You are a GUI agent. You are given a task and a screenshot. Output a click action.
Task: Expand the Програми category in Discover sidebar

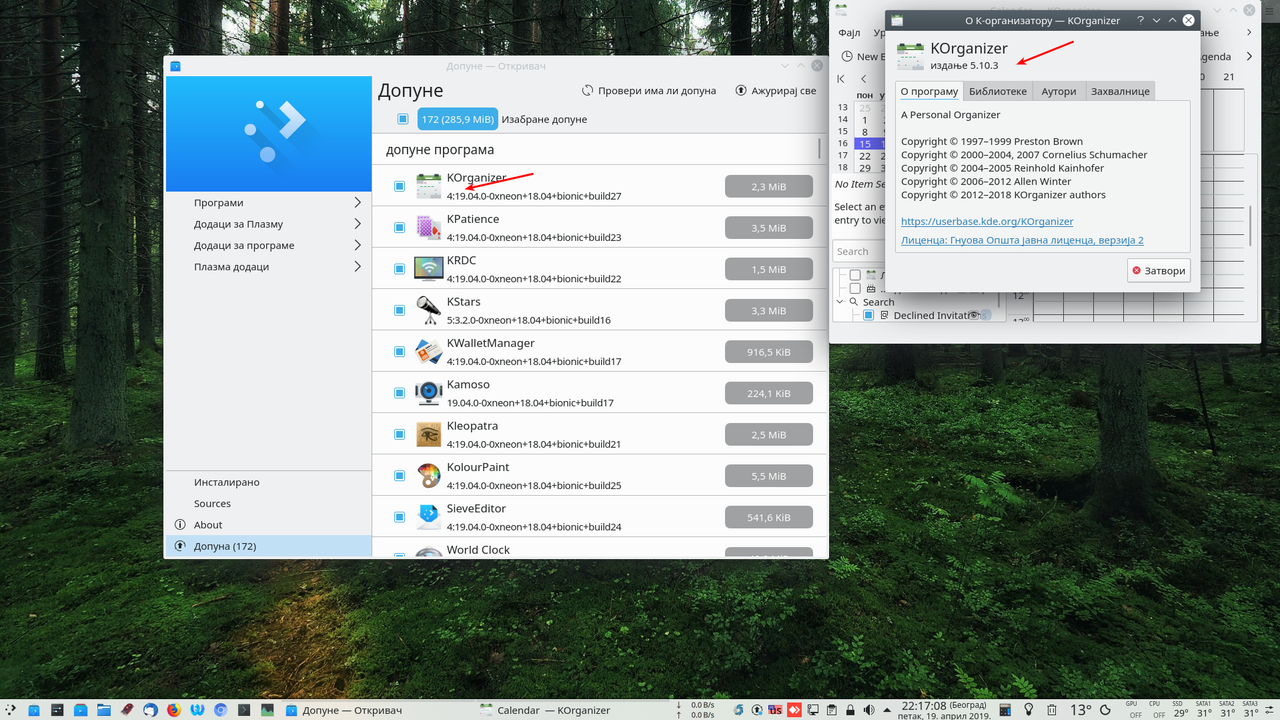pos(358,203)
